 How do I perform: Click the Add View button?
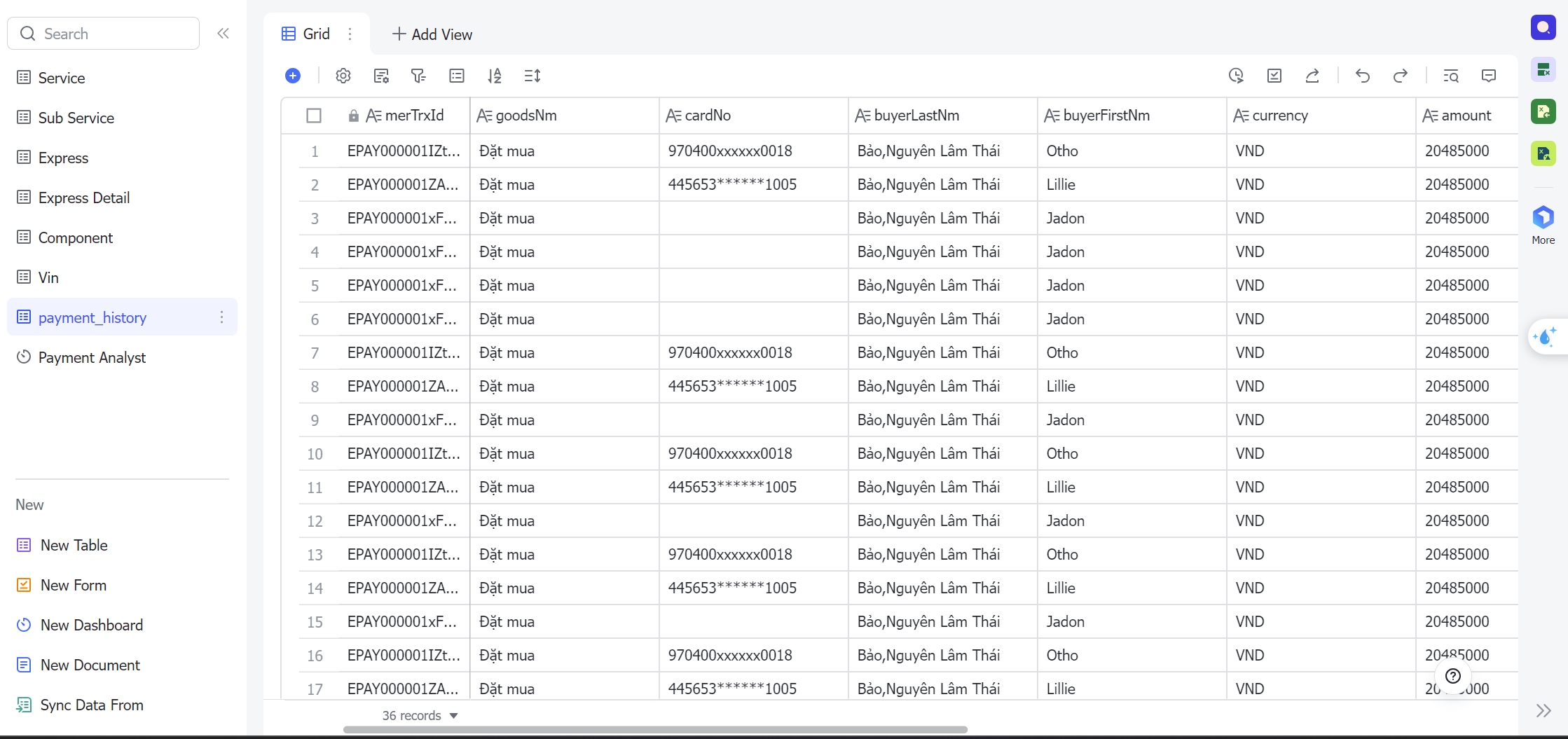[432, 34]
